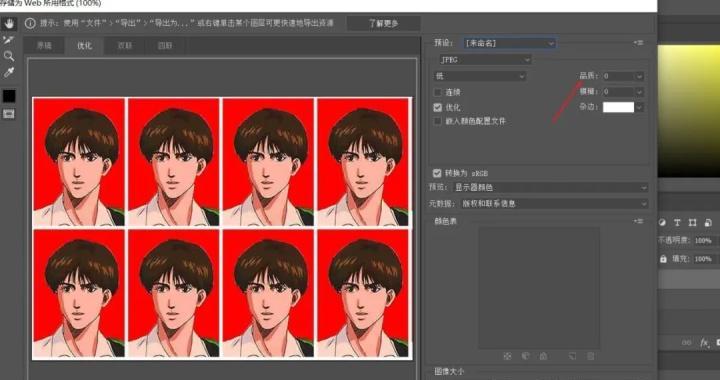Screen dimensions: 720x380
Task: Open the 模糊 blur value arrow
Action: [x=639, y=92]
